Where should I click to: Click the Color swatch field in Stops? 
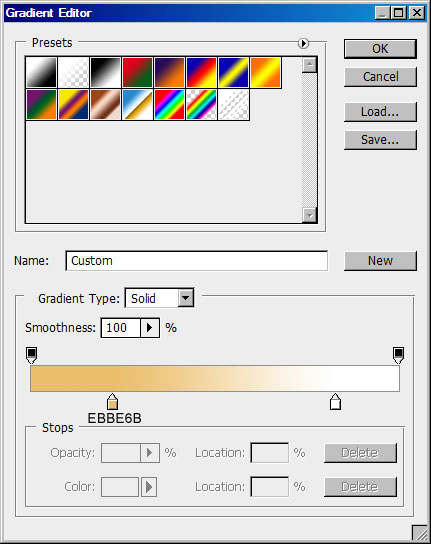[x=120, y=487]
